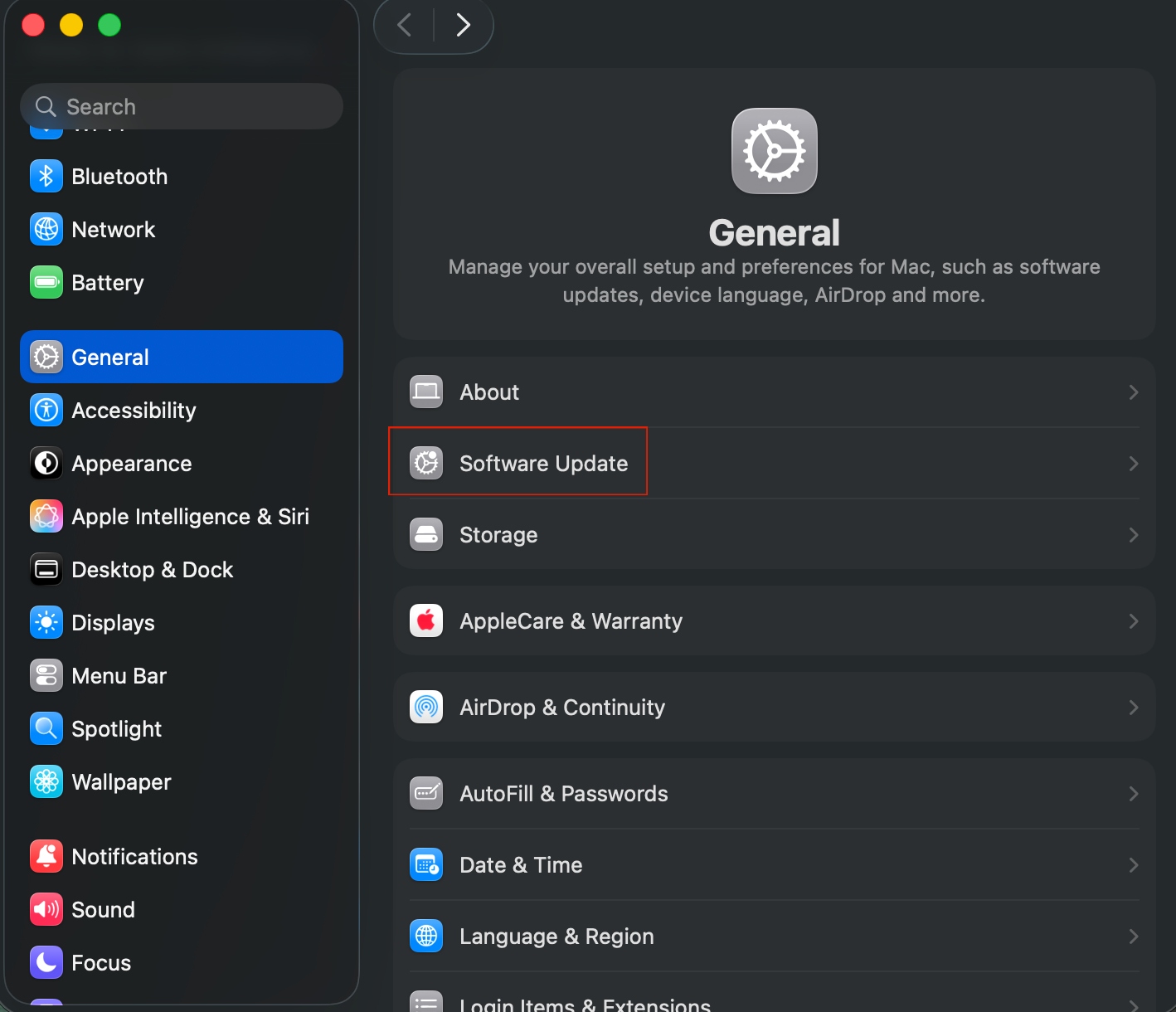Expand the AppleCare & Warranty chevron

pos(1134,621)
